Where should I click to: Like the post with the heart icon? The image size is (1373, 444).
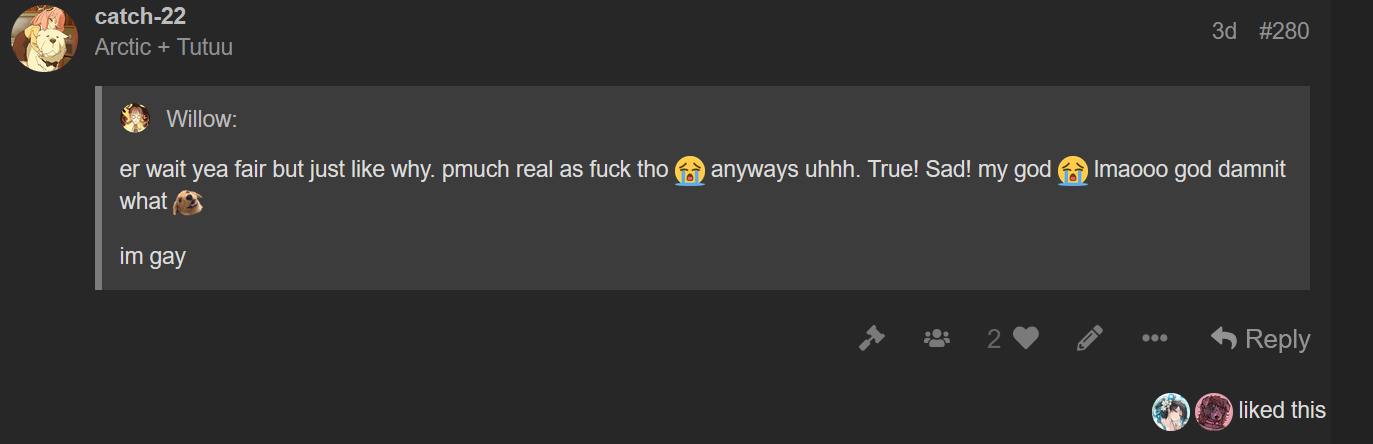point(1026,339)
